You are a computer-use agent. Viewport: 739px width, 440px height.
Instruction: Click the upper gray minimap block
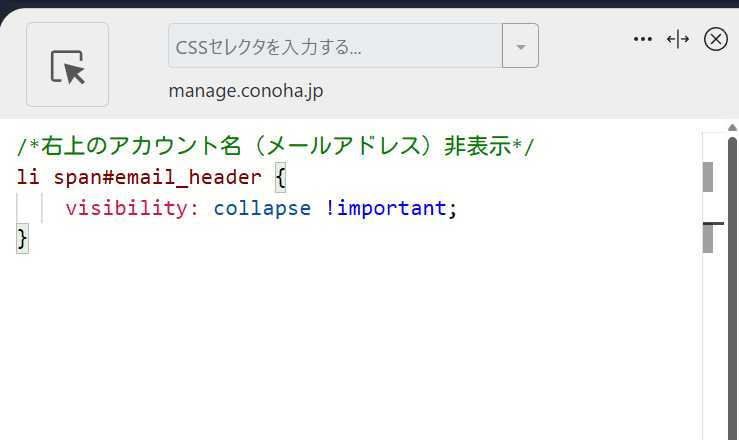tap(708, 177)
